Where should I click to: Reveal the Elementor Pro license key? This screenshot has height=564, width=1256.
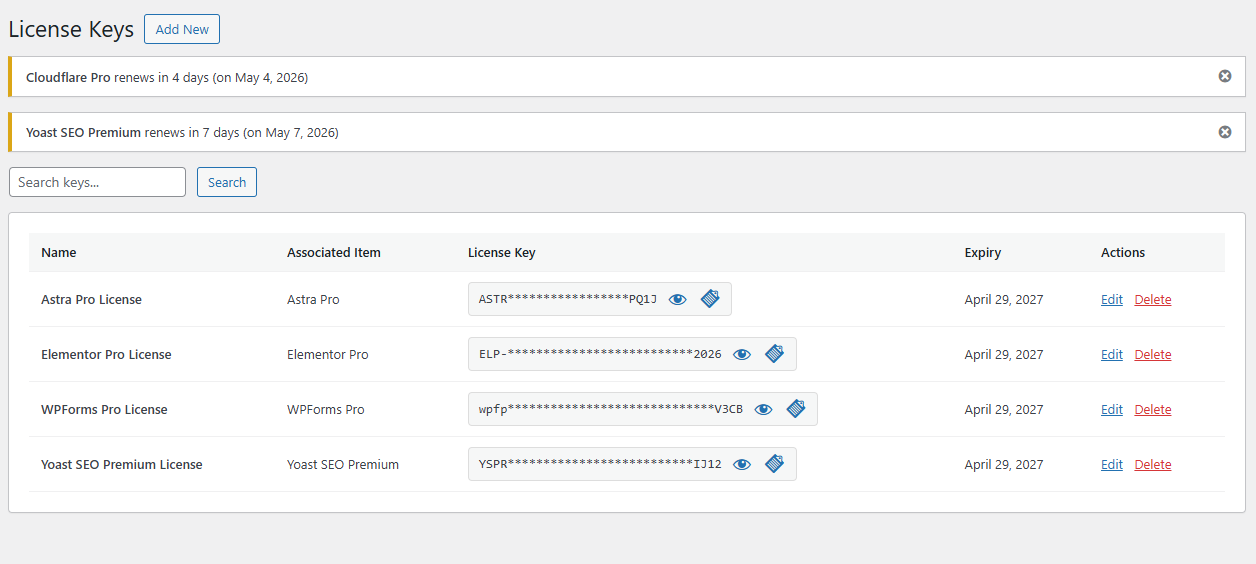(742, 354)
